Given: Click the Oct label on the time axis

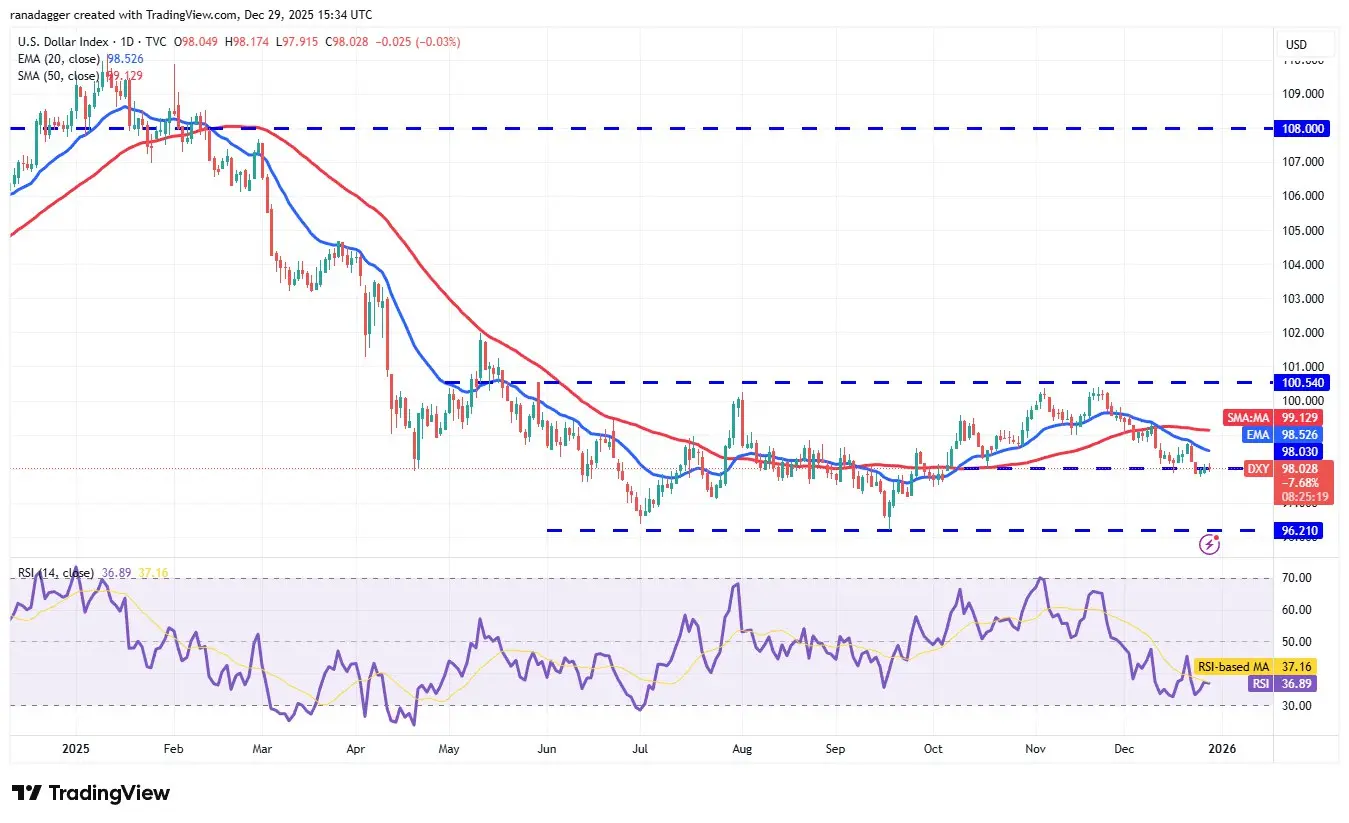Looking at the screenshot, I should pyautogui.click(x=933, y=748).
